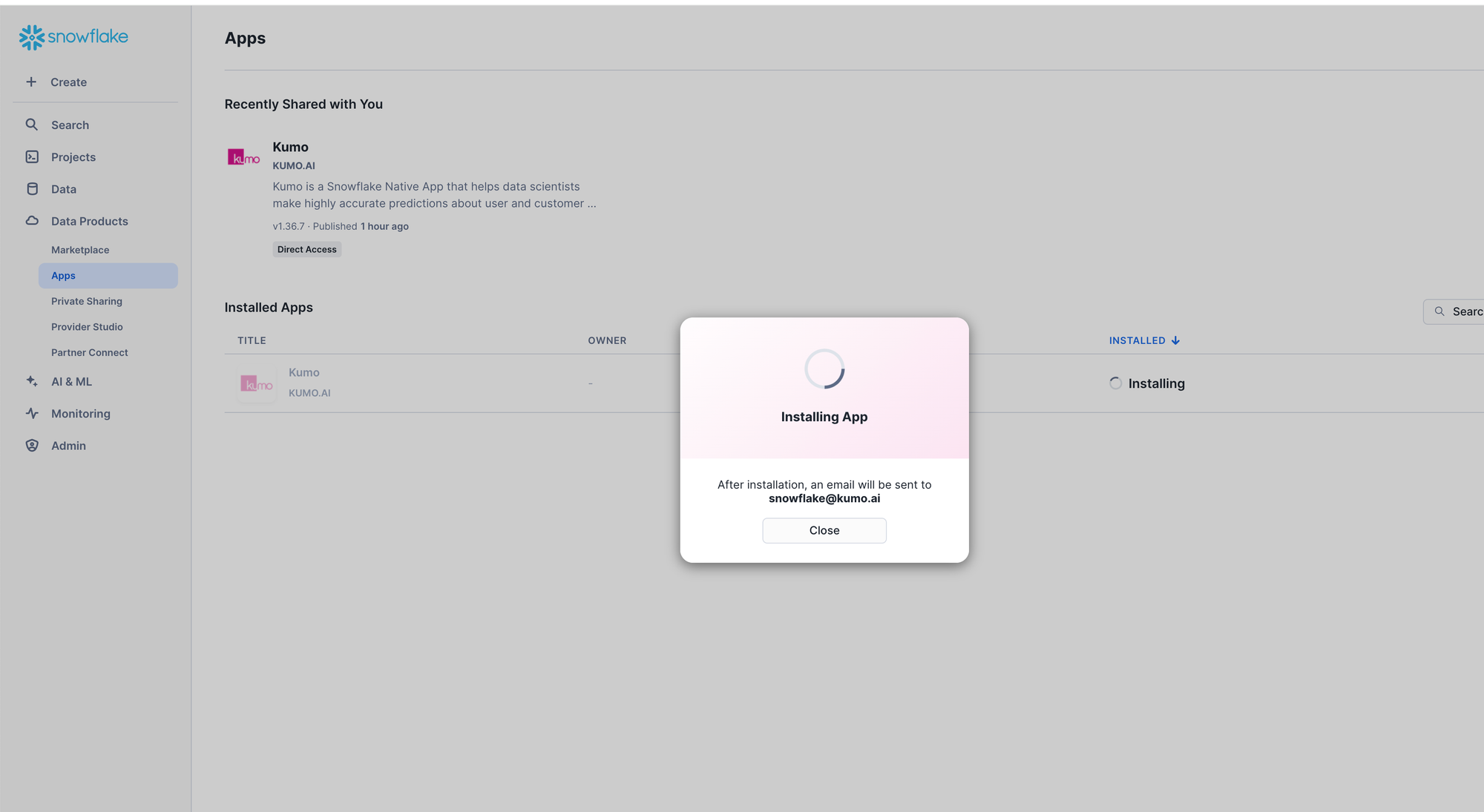Image resolution: width=1484 pixels, height=812 pixels.
Task: Click the Snowflake logo
Action: 73,37
